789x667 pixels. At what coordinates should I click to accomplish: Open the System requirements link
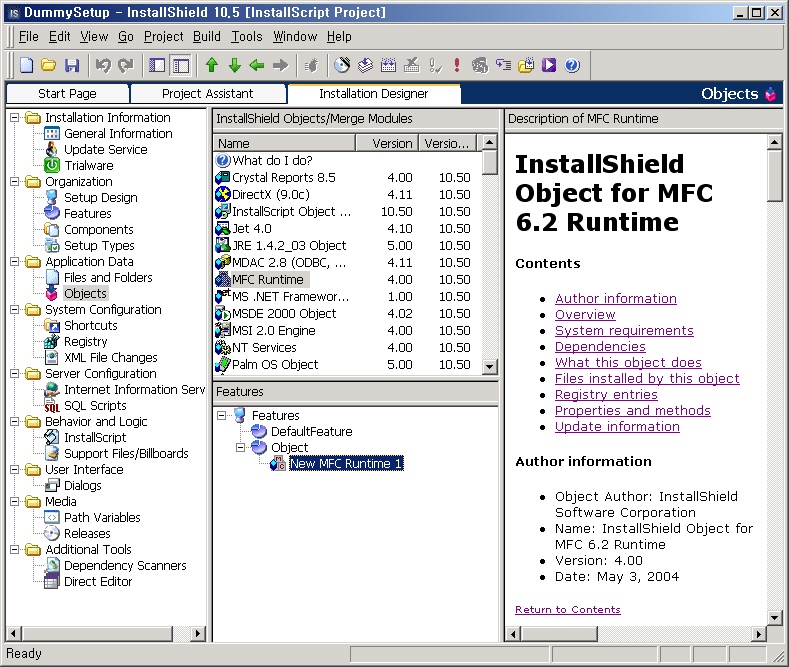[624, 330]
